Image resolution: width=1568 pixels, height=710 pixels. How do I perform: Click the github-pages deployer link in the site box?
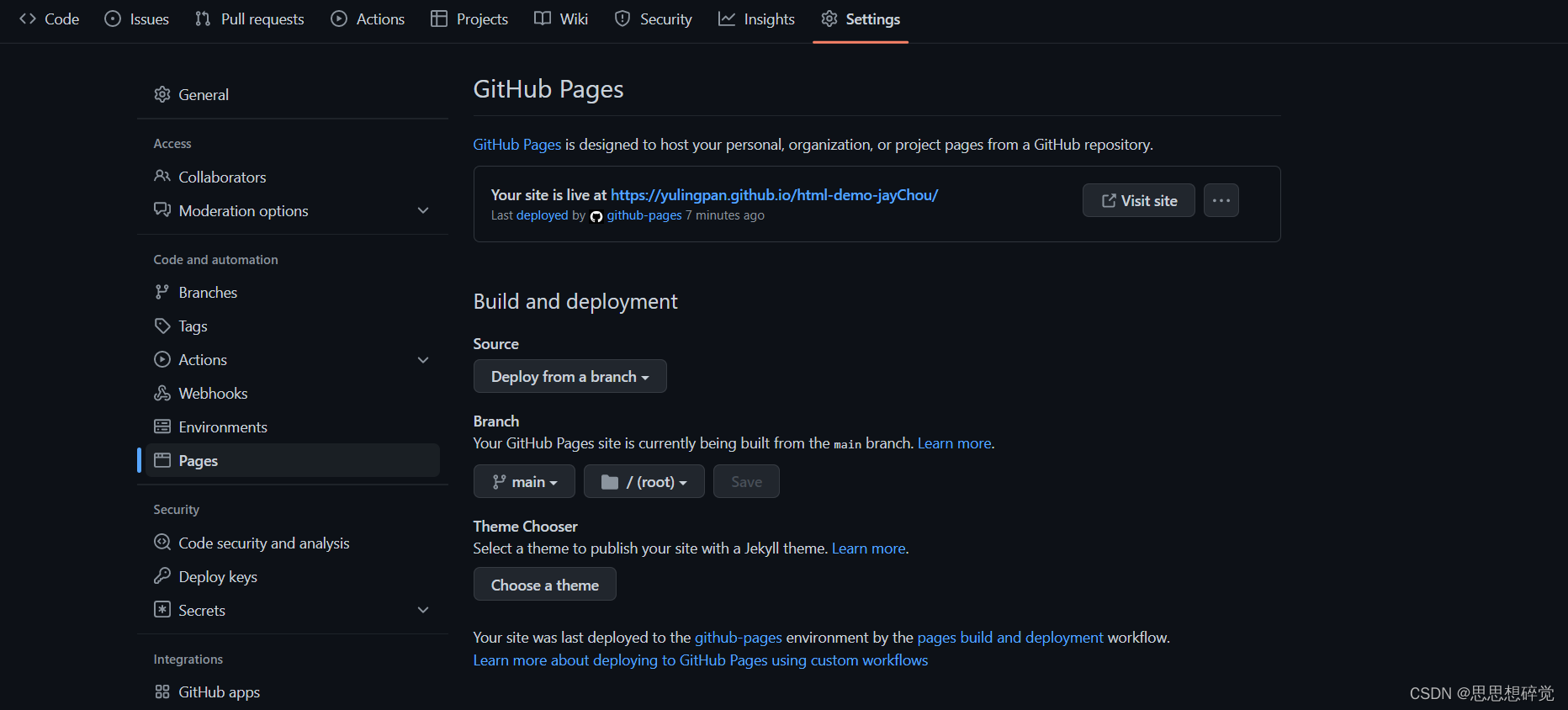coord(644,215)
